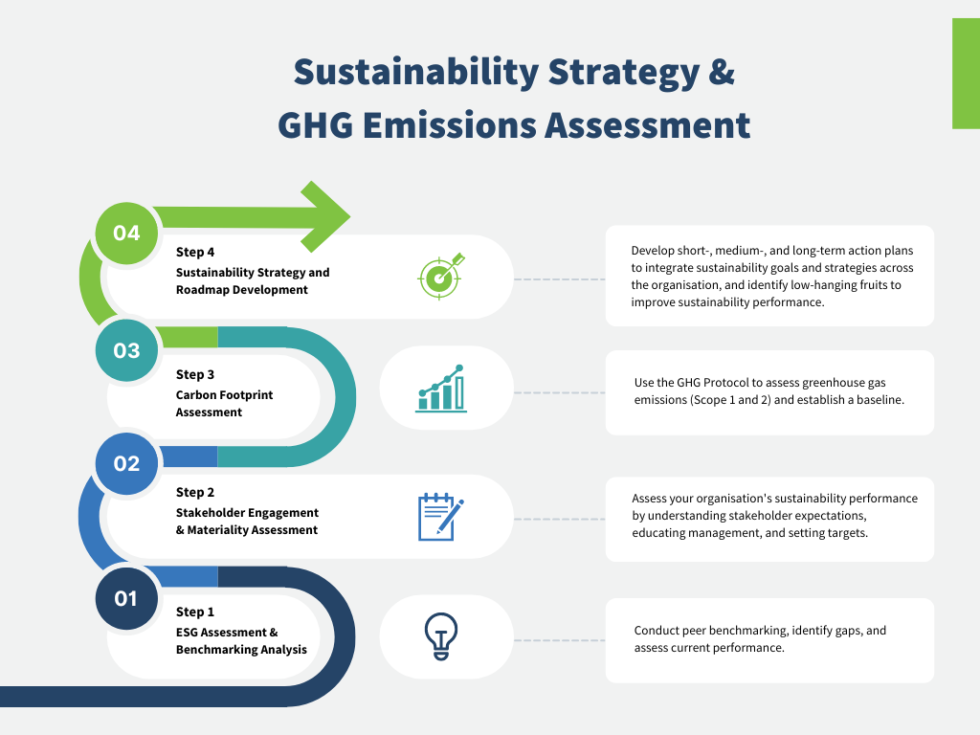Select the dark circle labeled 01

pyautogui.click(x=126, y=599)
